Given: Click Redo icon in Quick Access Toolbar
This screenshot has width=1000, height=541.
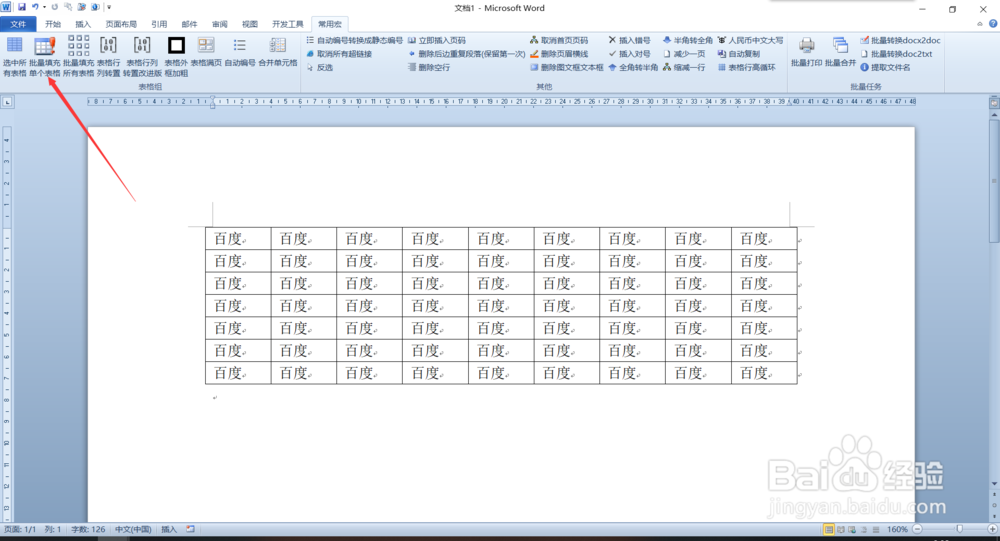Looking at the screenshot, I should pyautogui.click(x=55, y=7).
